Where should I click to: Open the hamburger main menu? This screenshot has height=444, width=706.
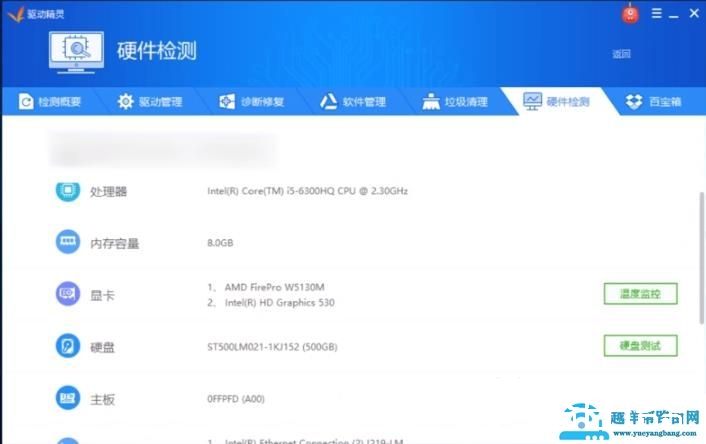pyautogui.click(x=656, y=14)
